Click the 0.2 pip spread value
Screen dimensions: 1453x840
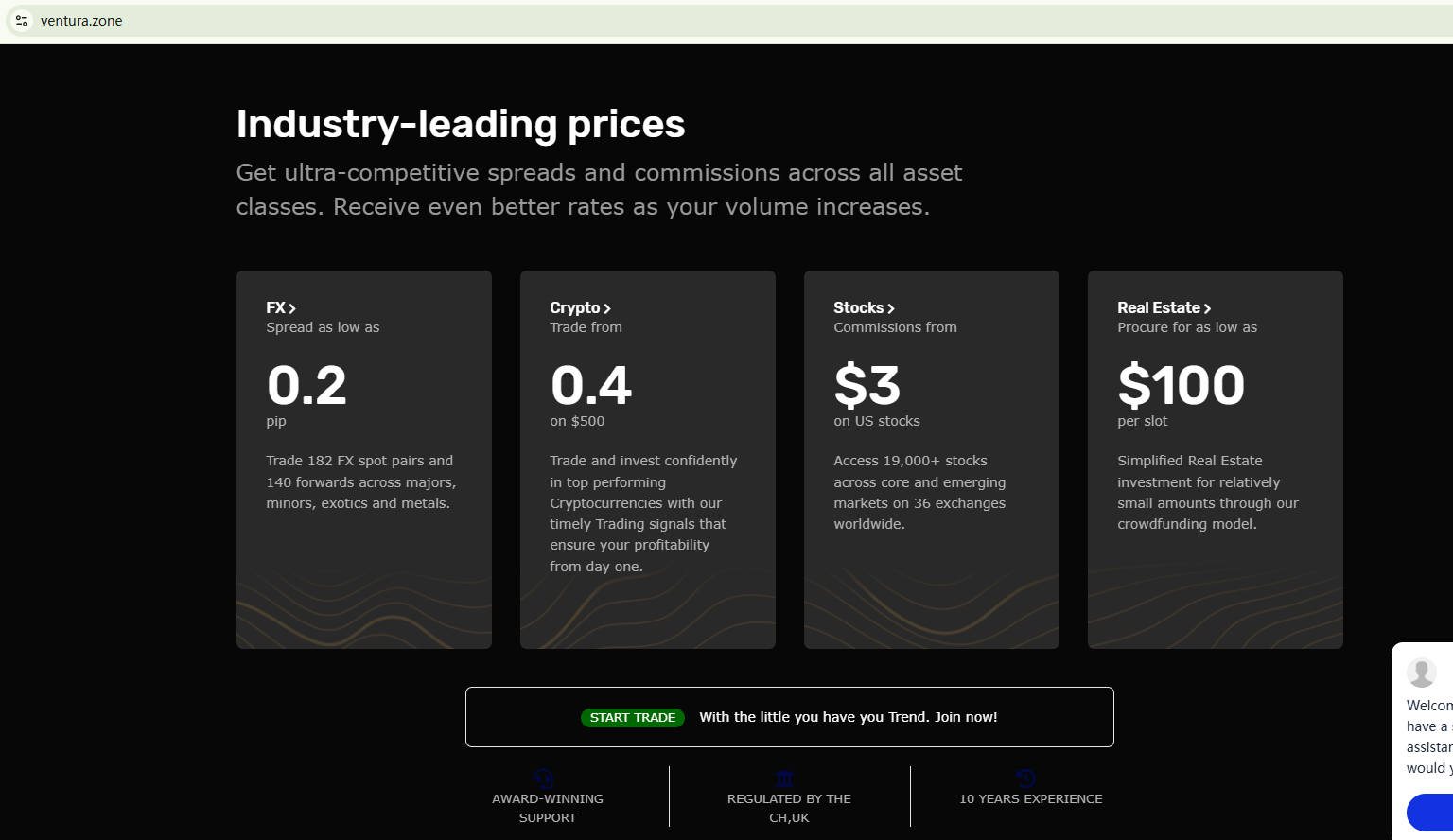306,386
